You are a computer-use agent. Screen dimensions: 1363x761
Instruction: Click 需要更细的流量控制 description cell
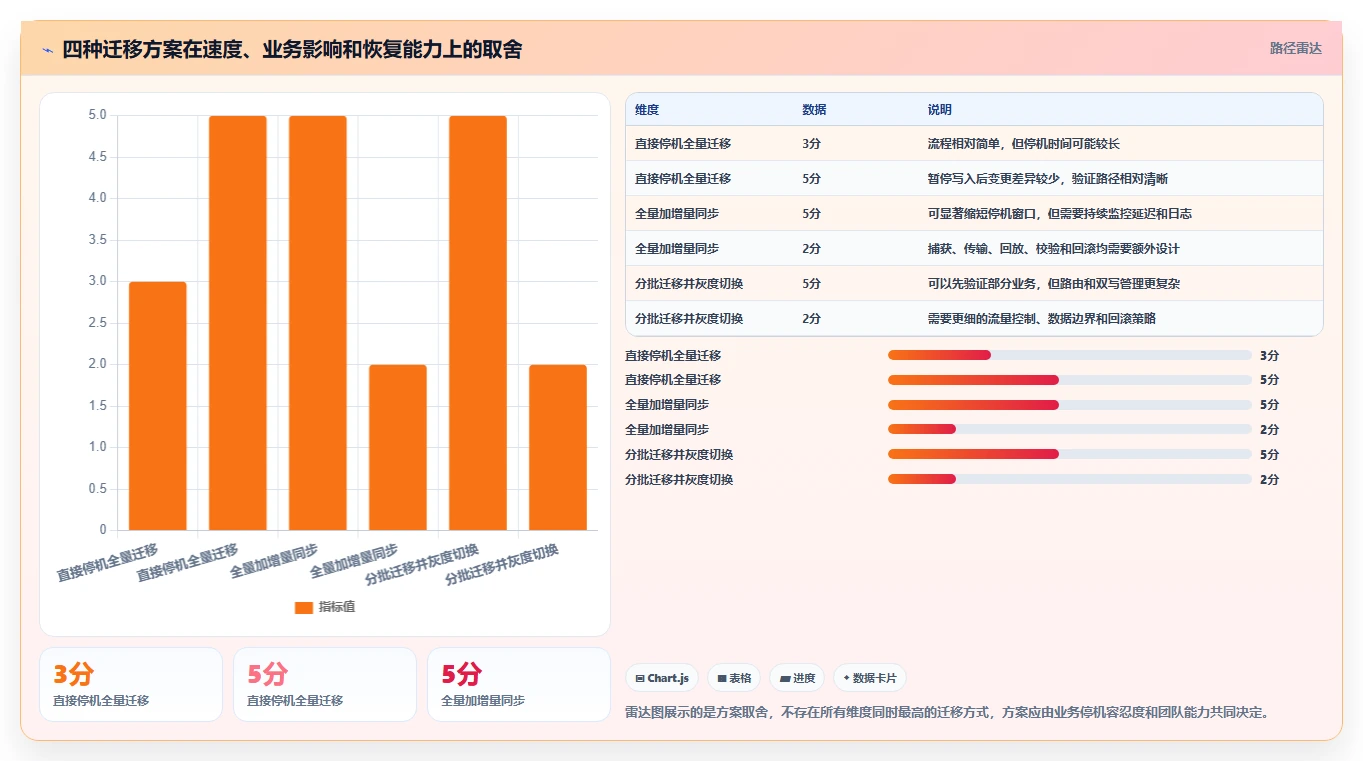[1042, 319]
